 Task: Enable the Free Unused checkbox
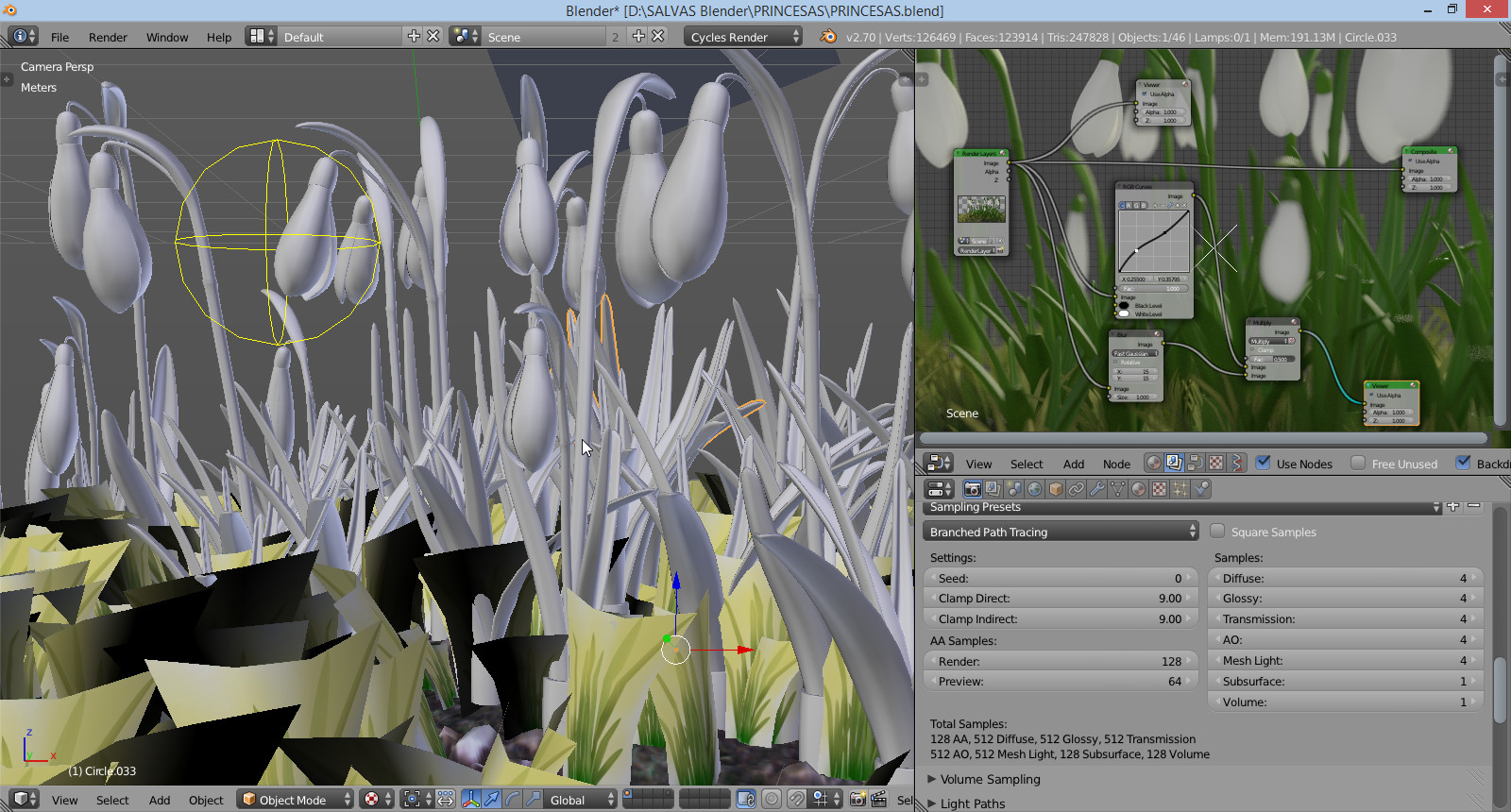coord(1358,463)
